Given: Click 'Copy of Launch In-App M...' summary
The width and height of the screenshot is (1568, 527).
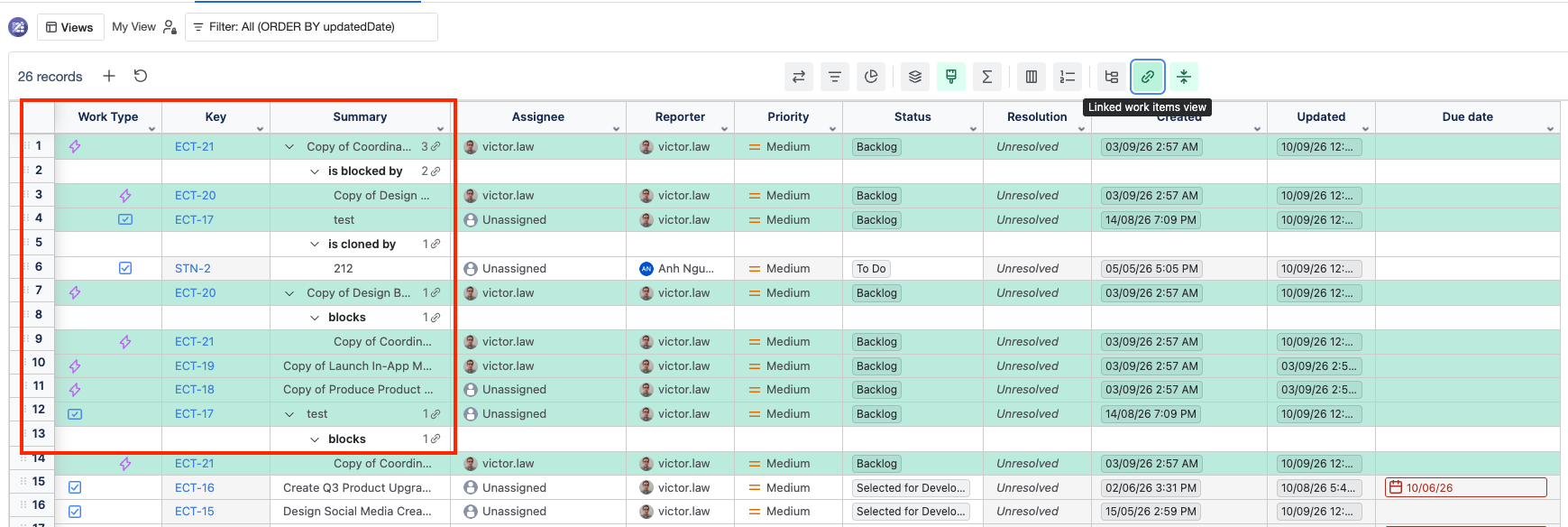Looking at the screenshot, I should click(357, 365).
